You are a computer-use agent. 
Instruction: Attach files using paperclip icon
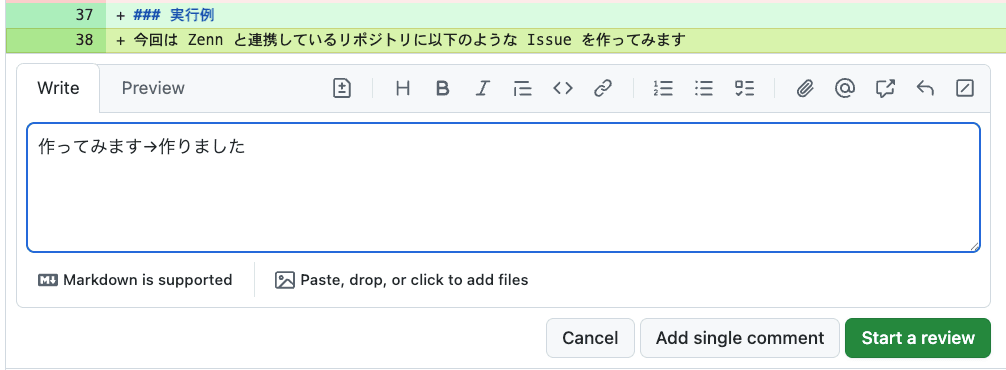pyautogui.click(x=805, y=88)
